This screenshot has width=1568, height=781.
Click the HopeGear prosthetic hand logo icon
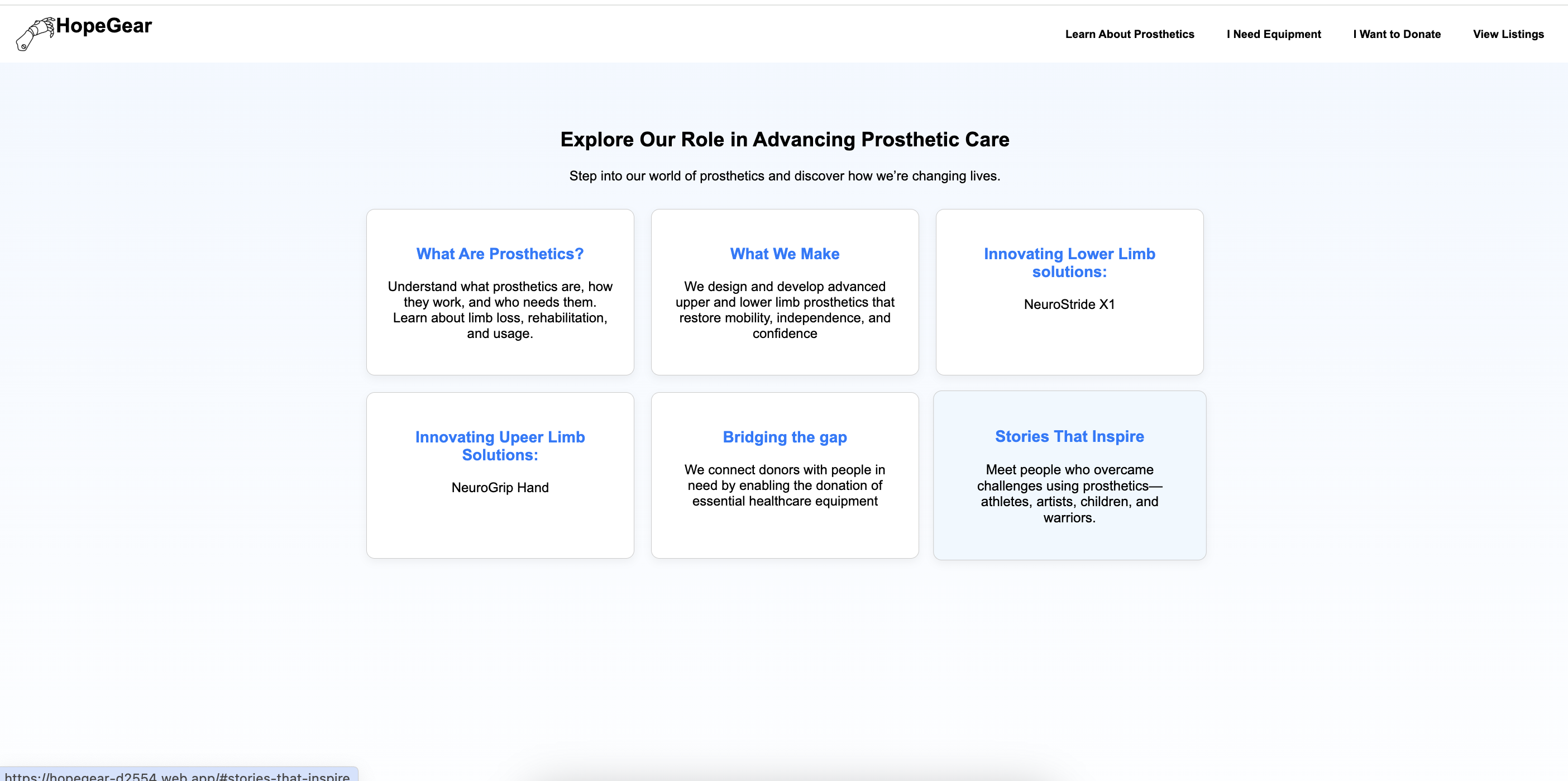coord(35,34)
